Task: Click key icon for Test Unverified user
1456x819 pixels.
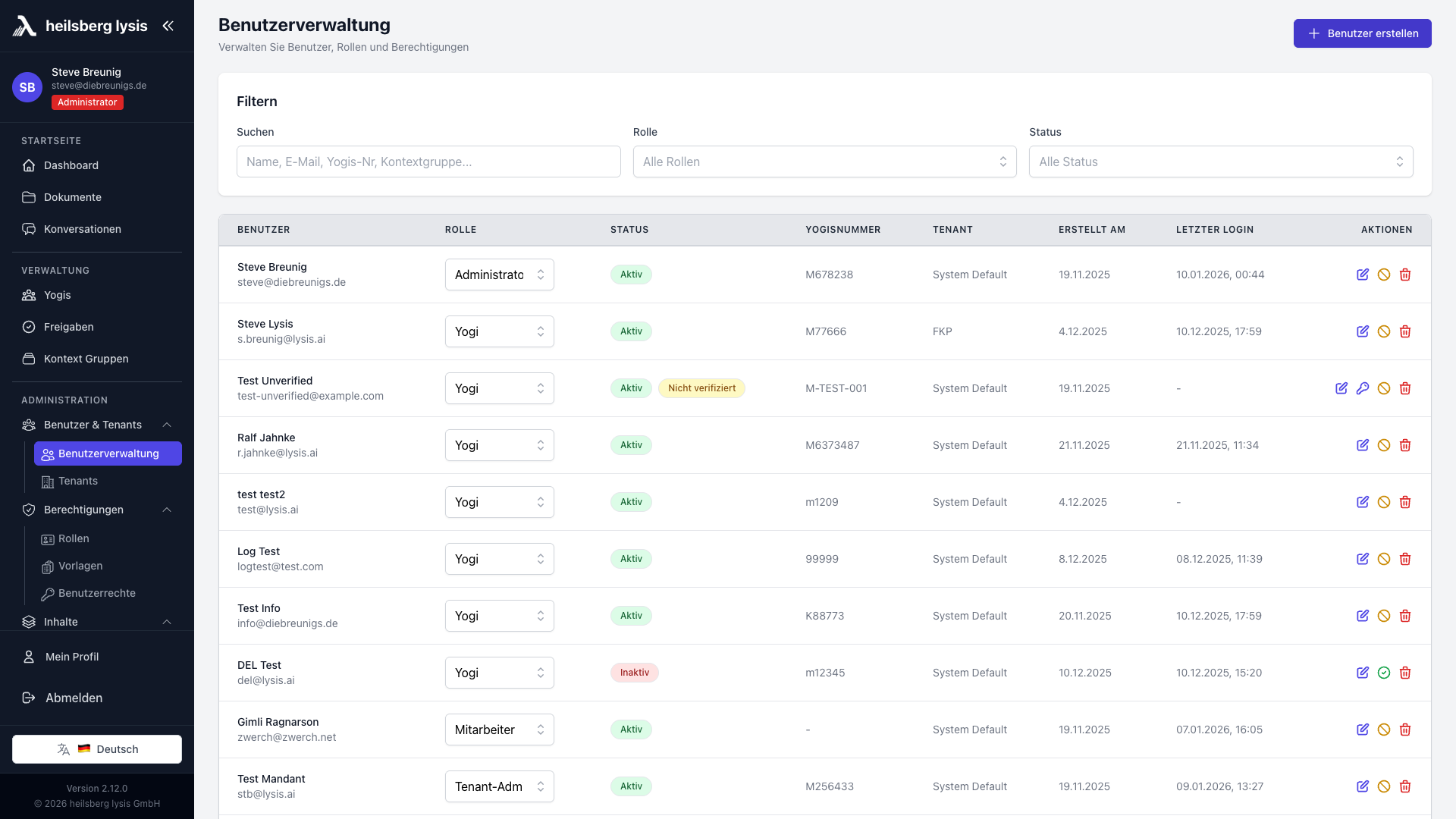Action: click(x=1362, y=388)
